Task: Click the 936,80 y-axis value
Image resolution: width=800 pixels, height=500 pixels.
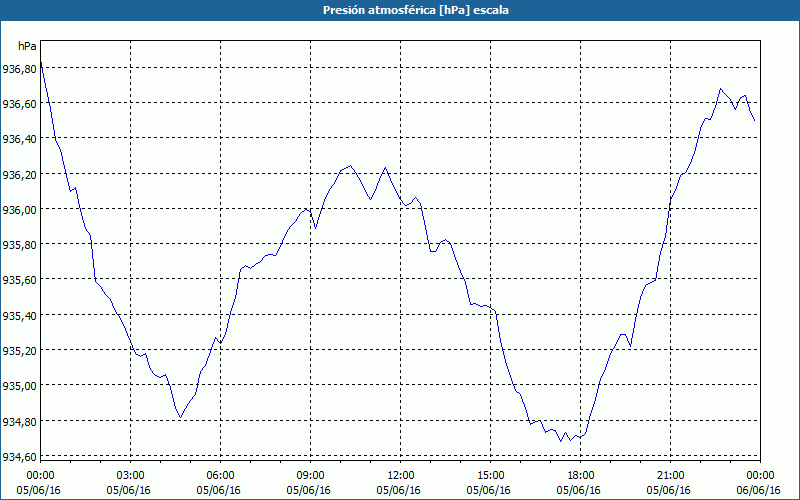Action: point(19,68)
